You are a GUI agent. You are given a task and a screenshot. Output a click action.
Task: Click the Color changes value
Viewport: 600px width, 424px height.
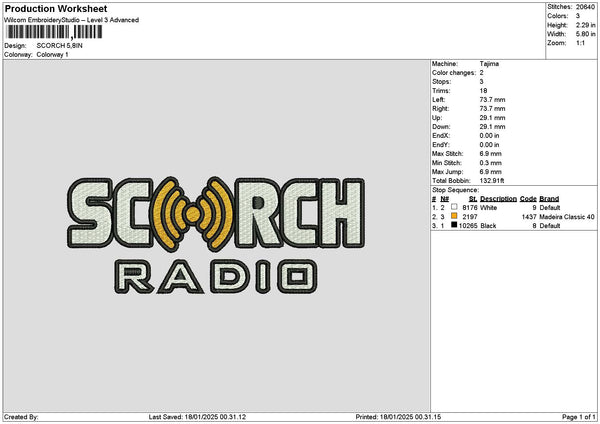(481, 73)
